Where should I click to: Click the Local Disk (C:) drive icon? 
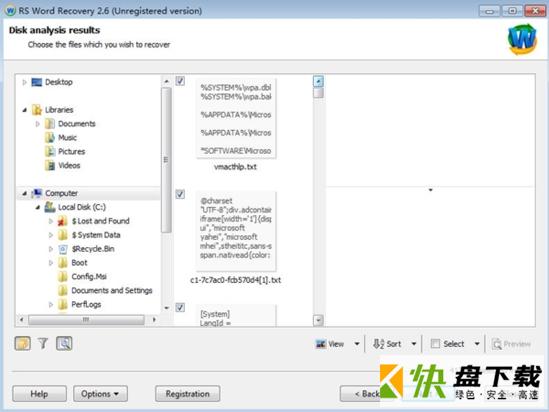(50, 207)
